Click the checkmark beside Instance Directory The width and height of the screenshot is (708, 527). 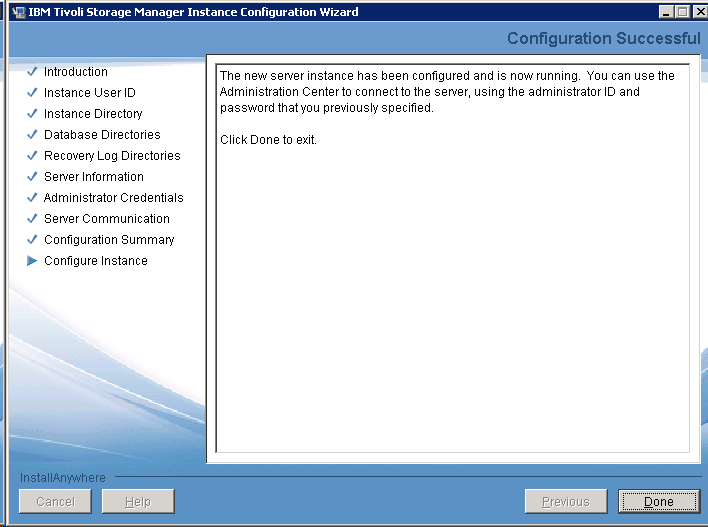[x=32, y=114]
